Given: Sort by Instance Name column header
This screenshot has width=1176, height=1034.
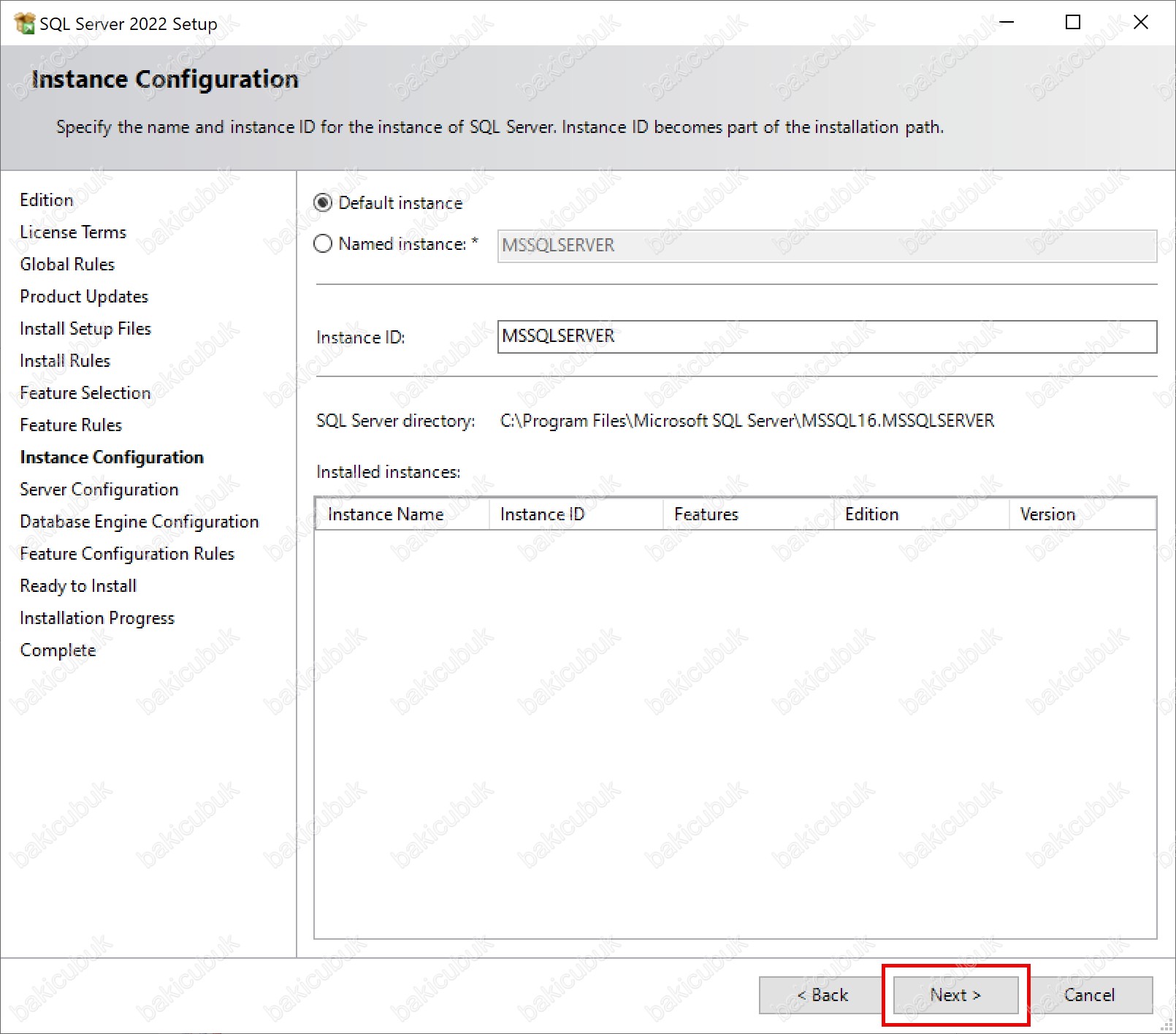Looking at the screenshot, I should click(x=402, y=514).
